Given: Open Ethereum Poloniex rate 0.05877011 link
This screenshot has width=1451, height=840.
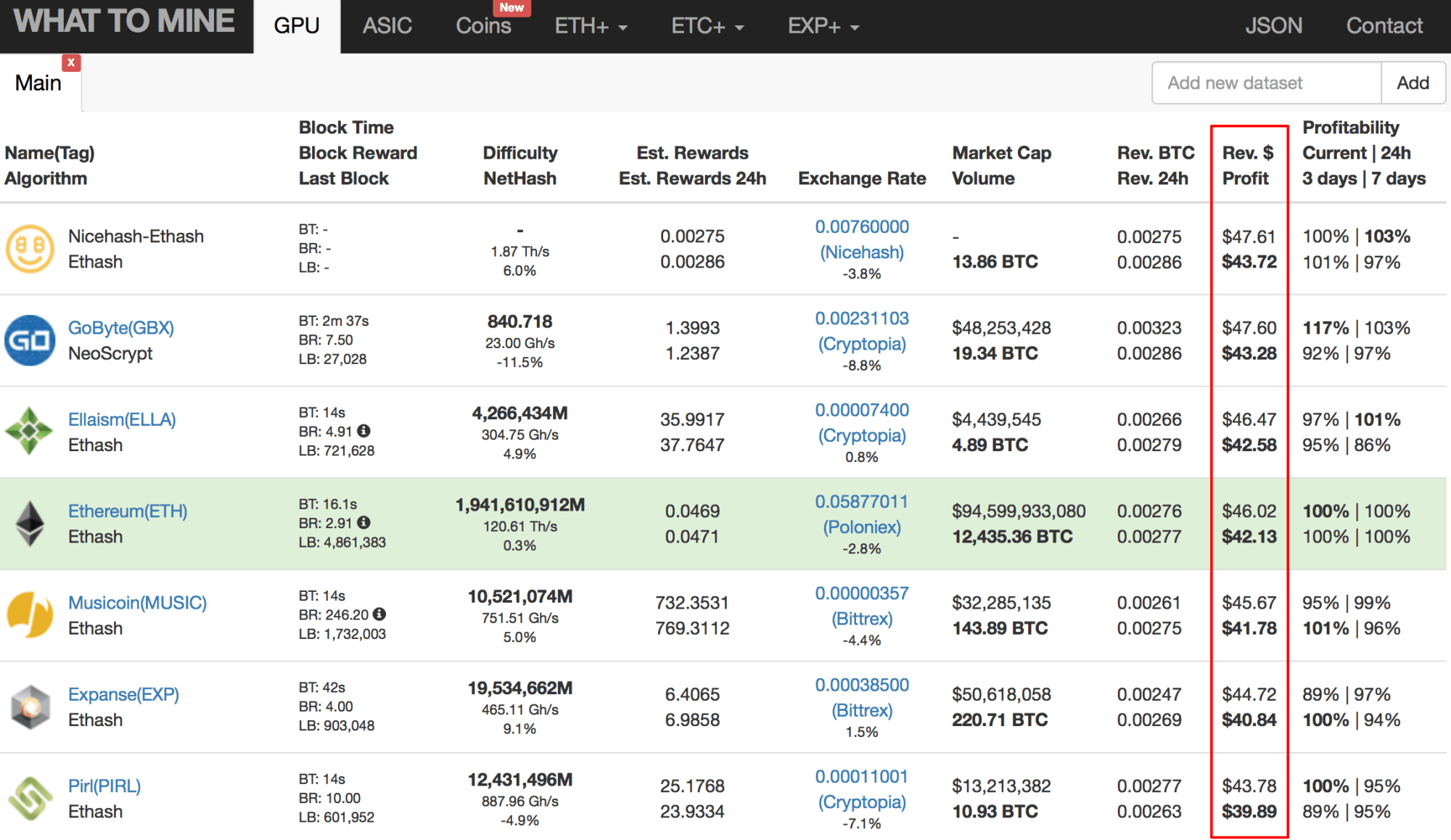Looking at the screenshot, I should (x=862, y=501).
